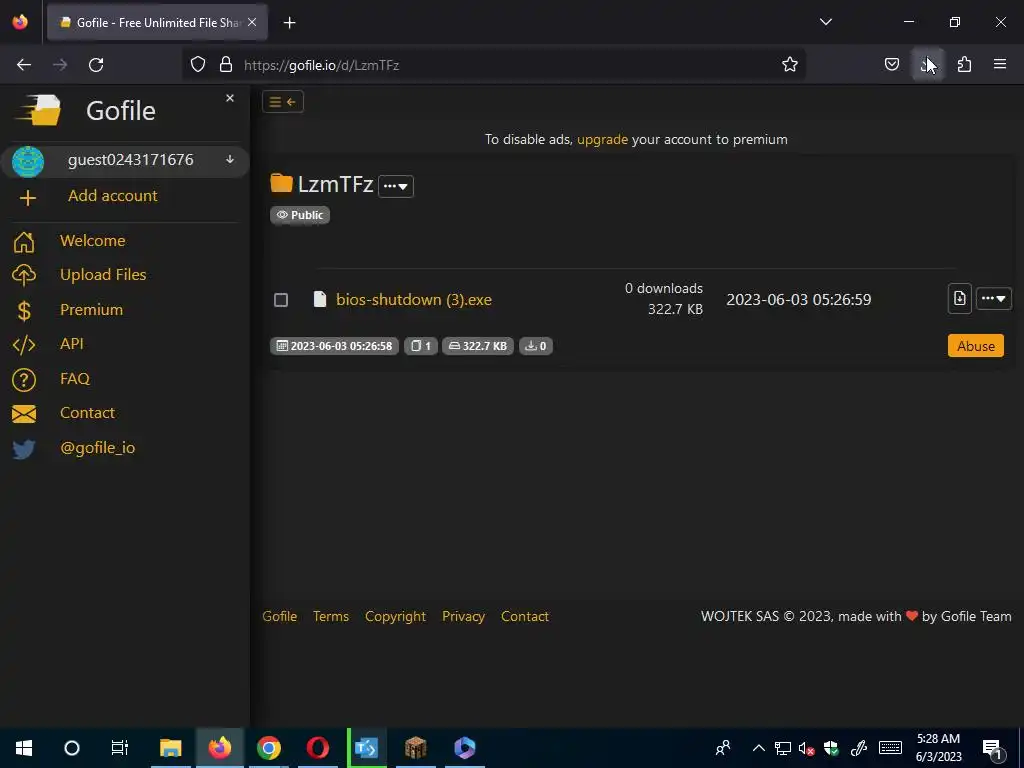
Task: Click the Abuse report button
Action: tap(976, 346)
